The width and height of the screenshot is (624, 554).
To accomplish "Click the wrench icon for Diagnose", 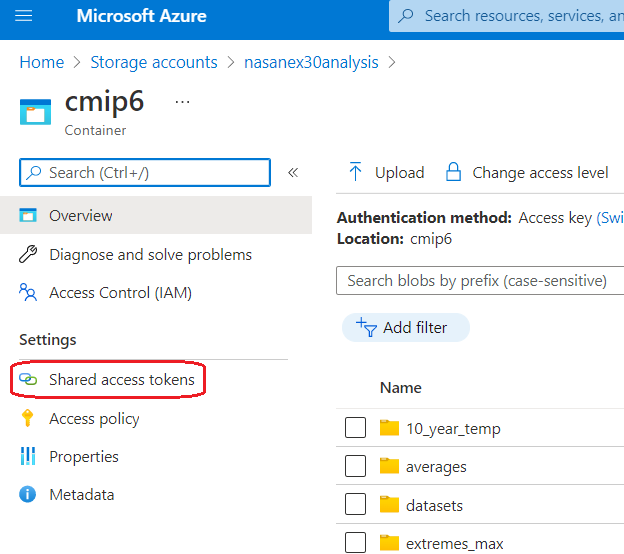I will tap(28, 254).
